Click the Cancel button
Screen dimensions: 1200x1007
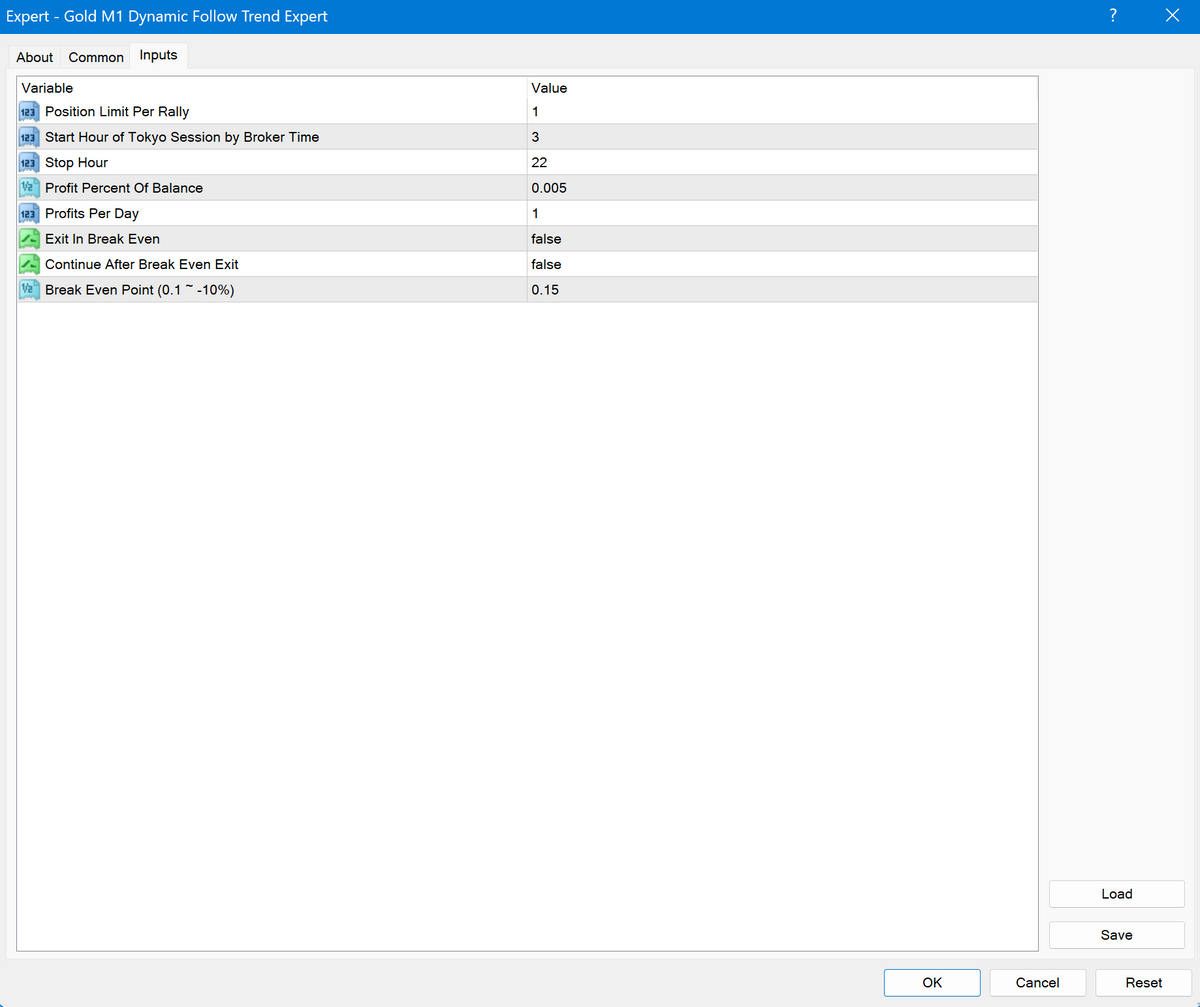[1037, 983]
